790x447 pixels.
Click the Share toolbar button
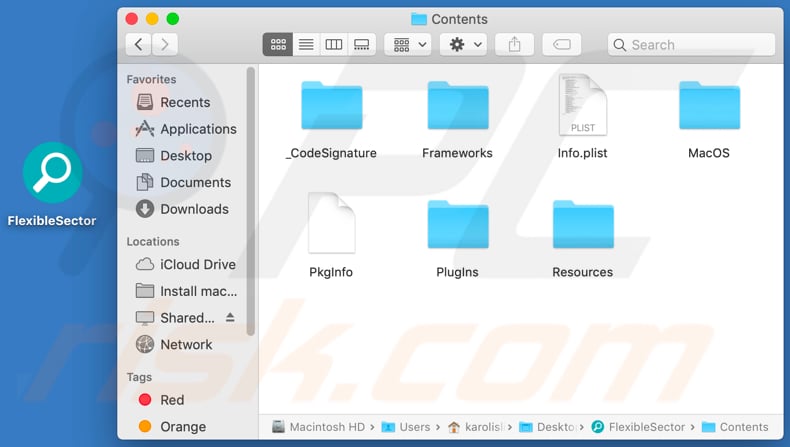tap(514, 45)
